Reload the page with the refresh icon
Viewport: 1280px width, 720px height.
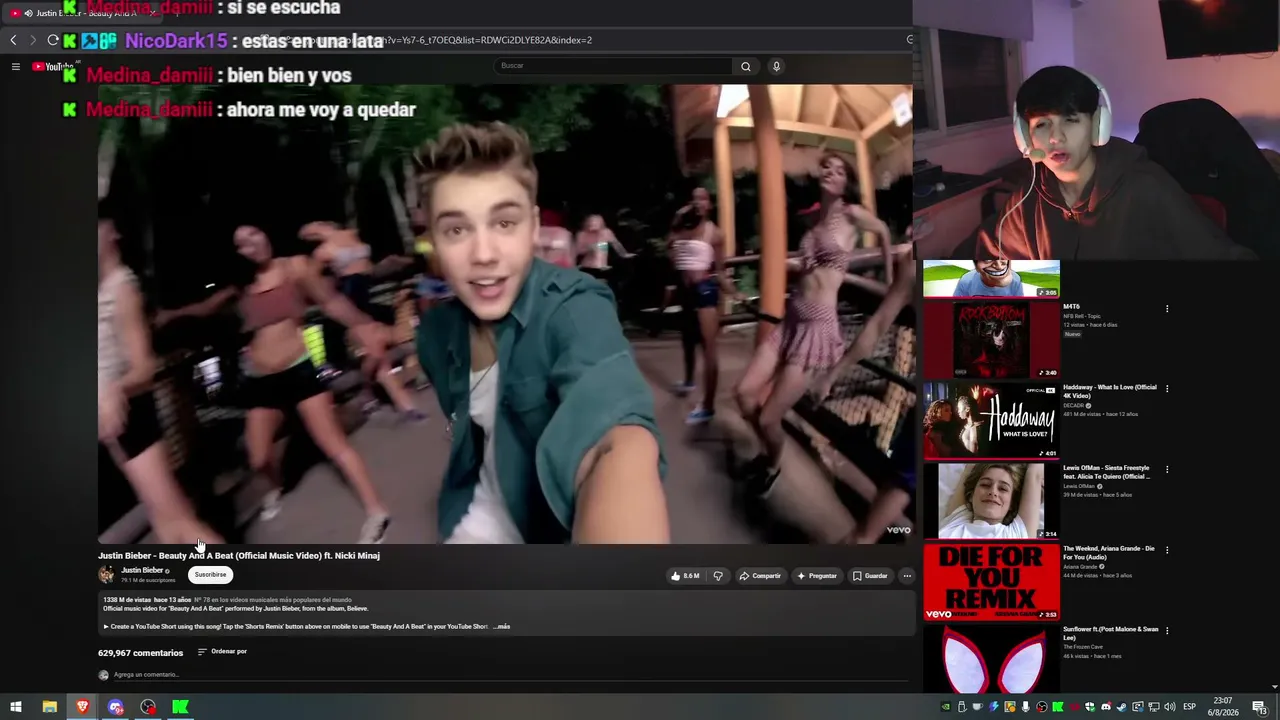coord(53,40)
